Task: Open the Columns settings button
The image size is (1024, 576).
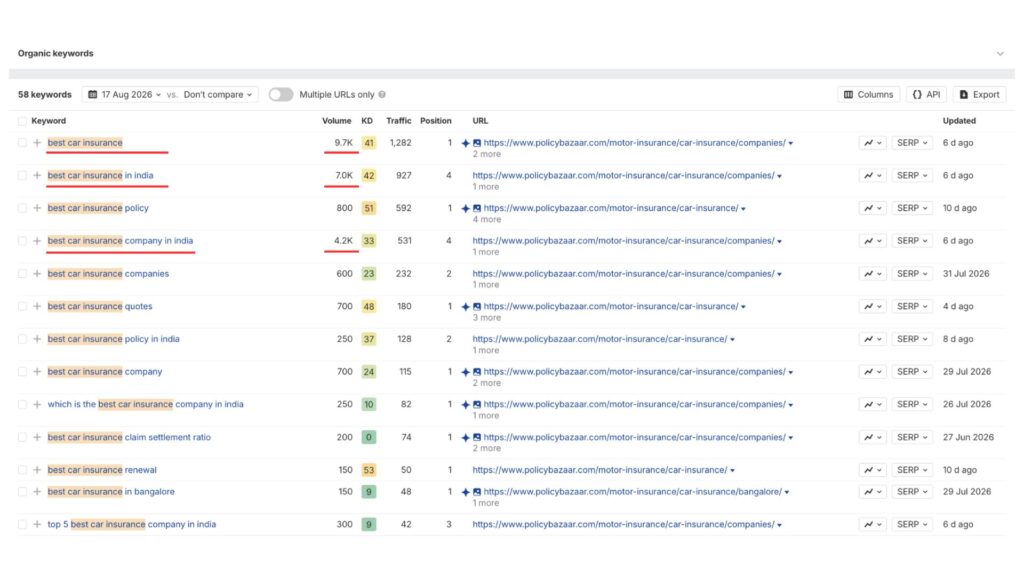Action: [869, 95]
